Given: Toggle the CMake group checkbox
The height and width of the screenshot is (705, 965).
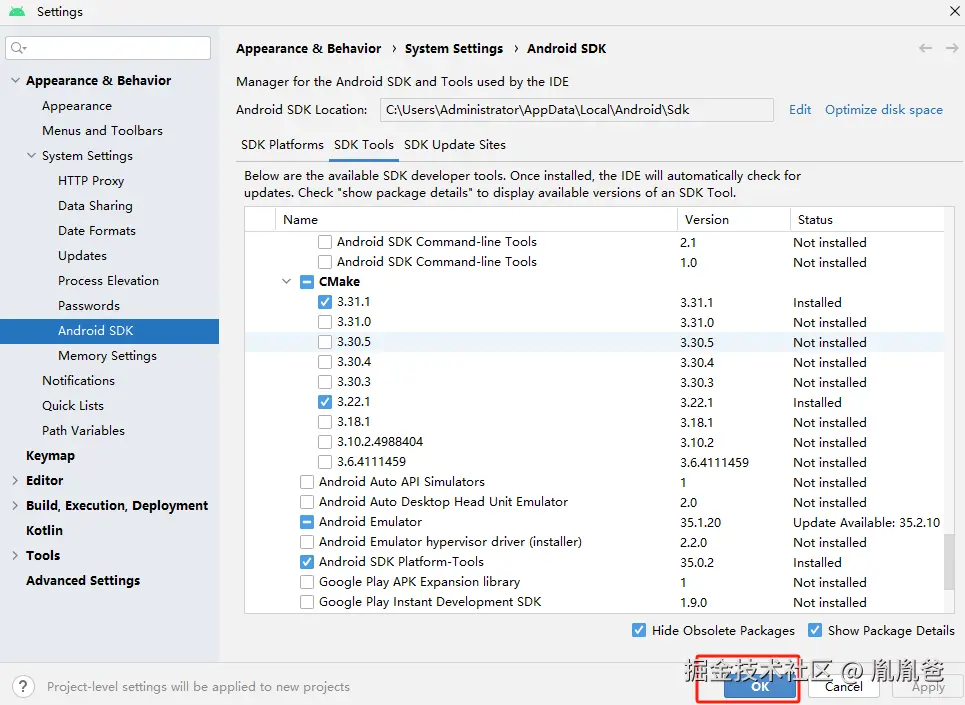Looking at the screenshot, I should 306,282.
